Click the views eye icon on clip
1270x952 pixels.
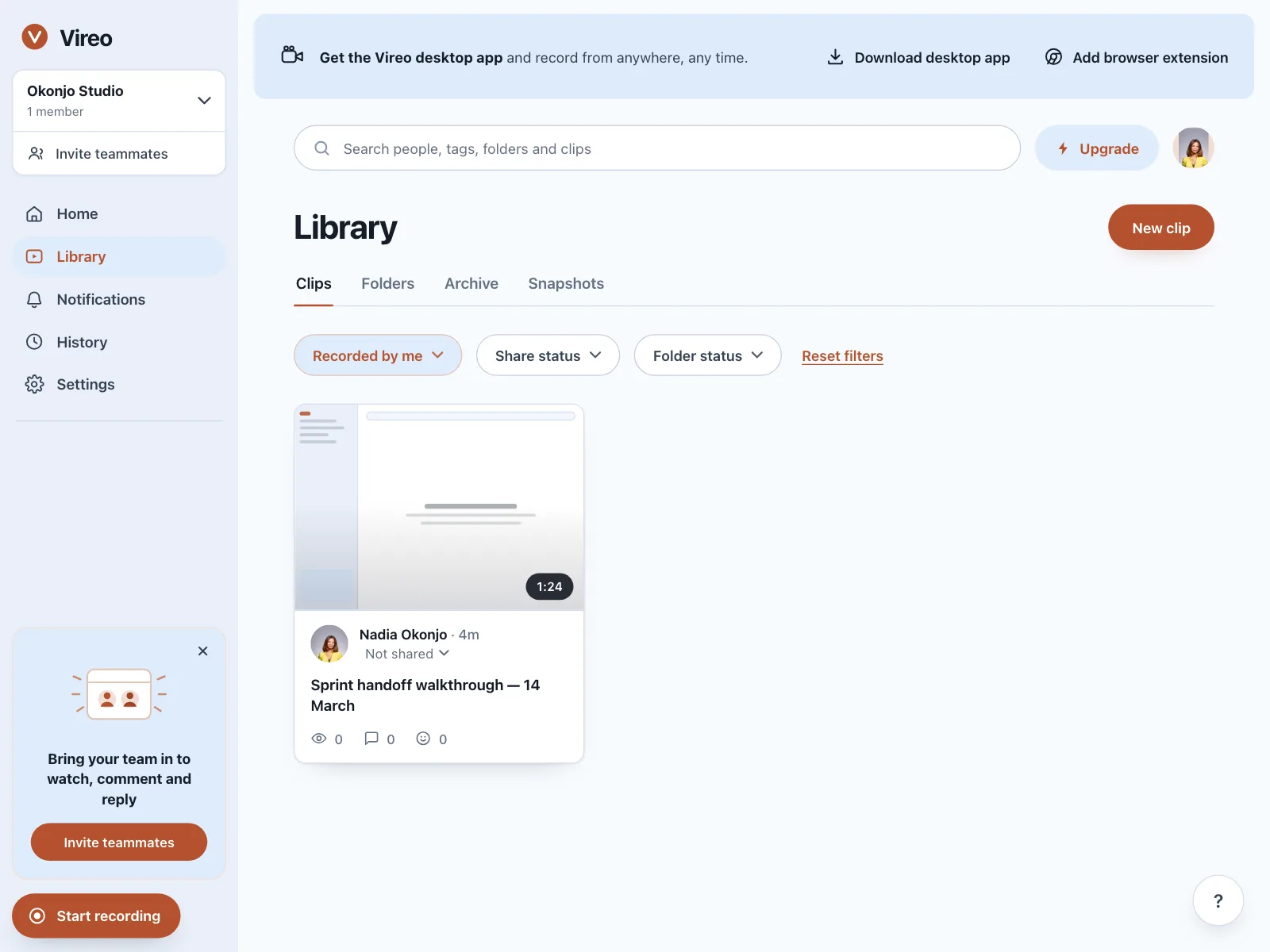pyautogui.click(x=319, y=739)
